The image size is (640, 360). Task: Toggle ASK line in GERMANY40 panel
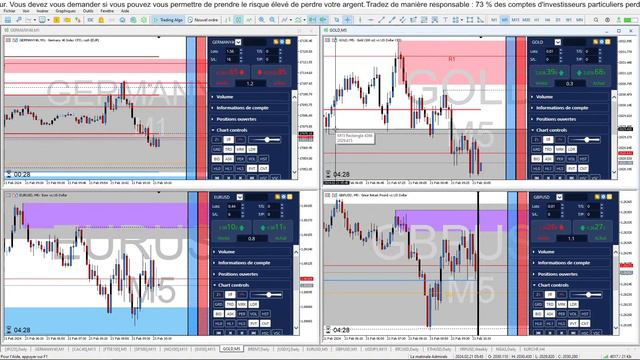click(229, 159)
